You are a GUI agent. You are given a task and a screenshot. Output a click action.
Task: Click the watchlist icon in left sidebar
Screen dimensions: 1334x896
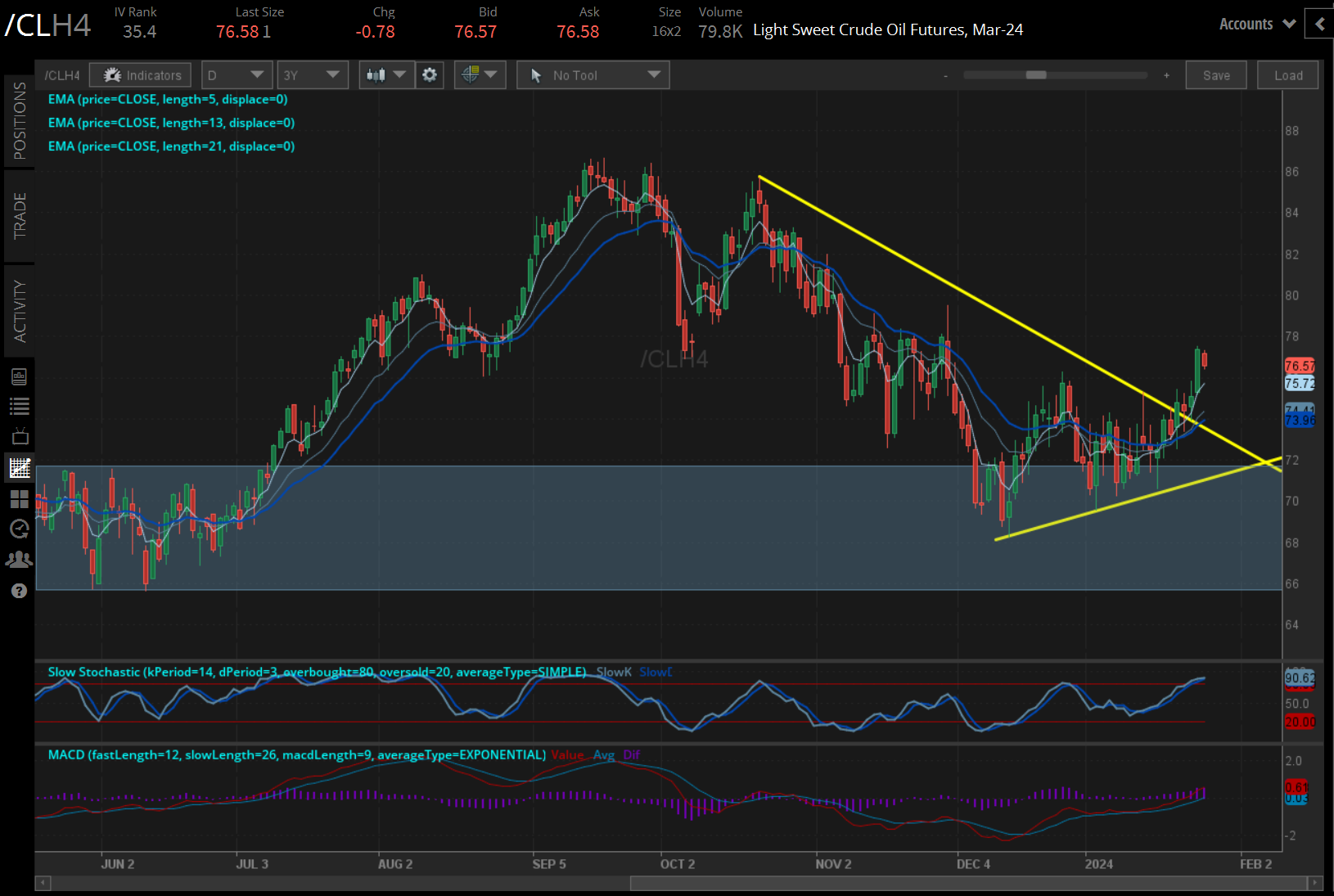pyautogui.click(x=20, y=406)
